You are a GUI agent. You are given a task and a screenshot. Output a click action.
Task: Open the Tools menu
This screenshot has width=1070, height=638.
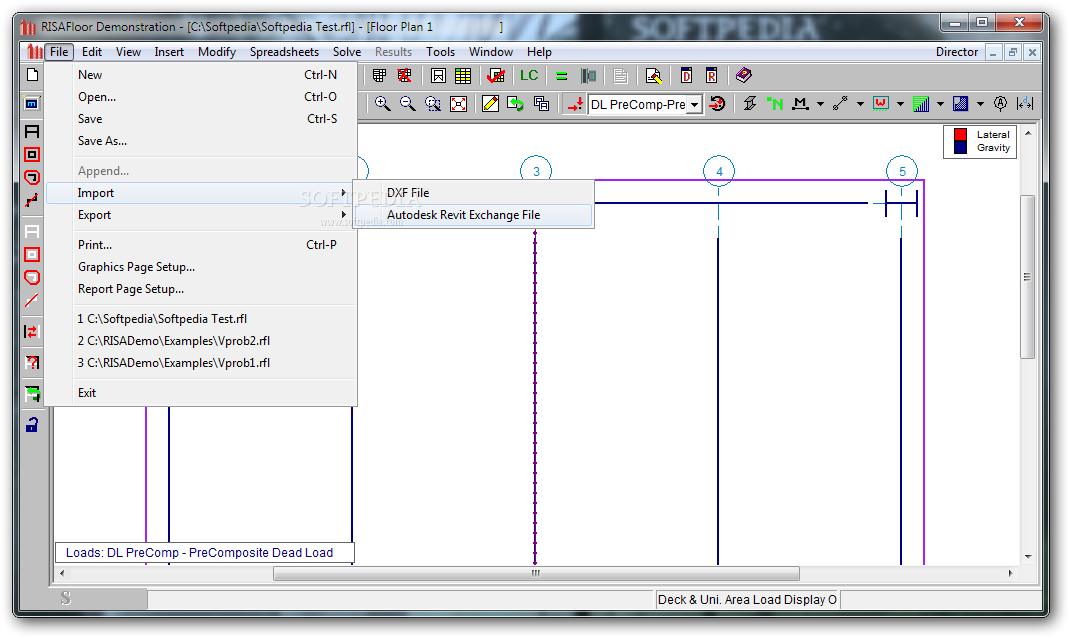click(440, 52)
